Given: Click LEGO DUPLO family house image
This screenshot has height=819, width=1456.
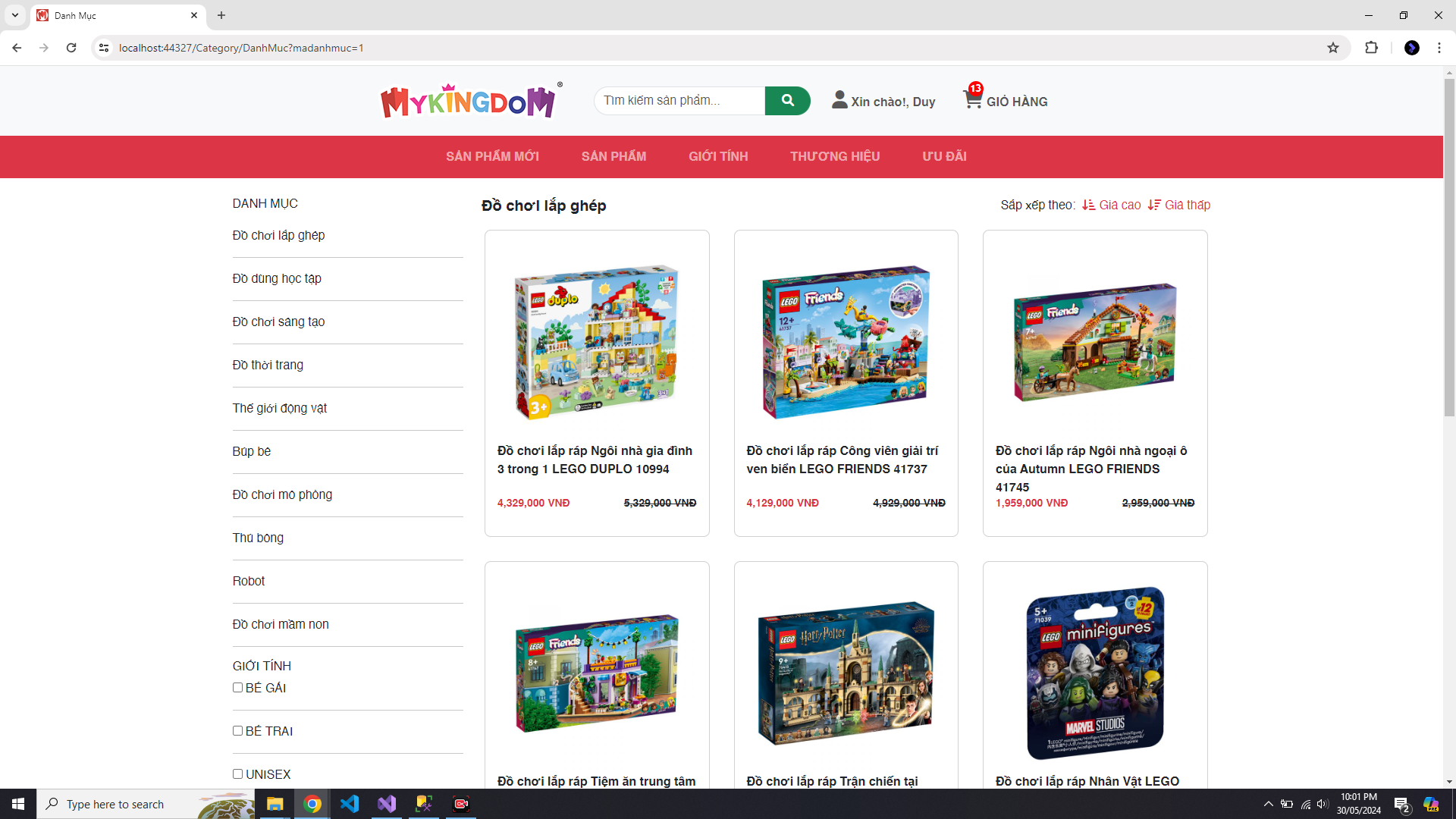Looking at the screenshot, I should tap(597, 342).
